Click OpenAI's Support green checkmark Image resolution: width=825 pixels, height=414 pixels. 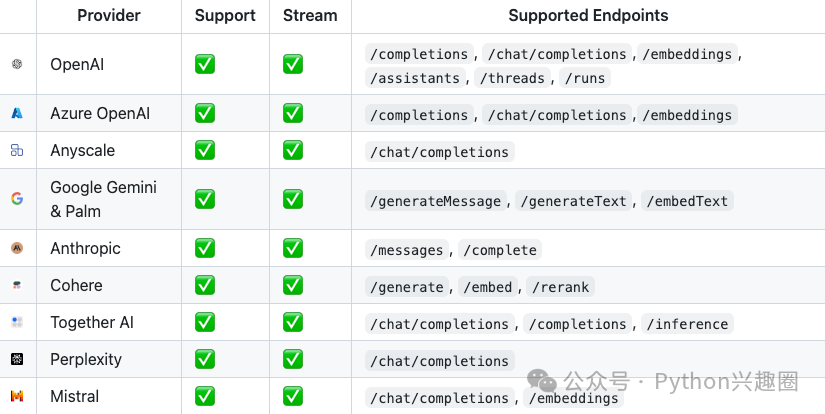(x=205, y=64)
